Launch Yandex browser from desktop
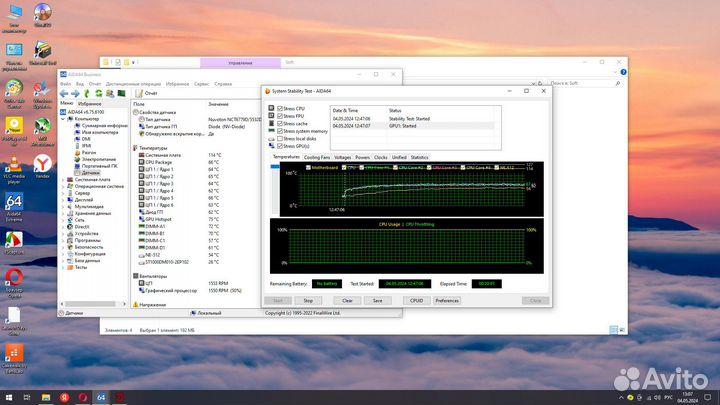720x405 pixels. coord(43,162)
